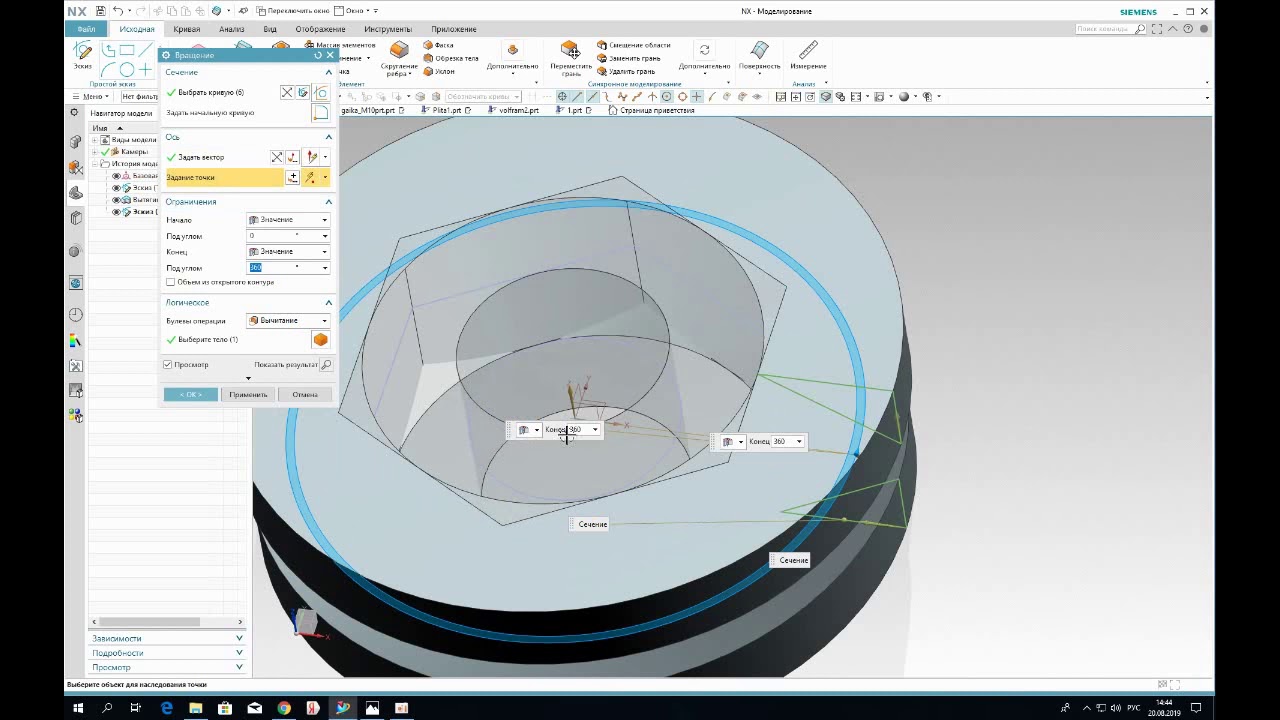Open the Меню dropdown
1280x720 pixels.
90,97
